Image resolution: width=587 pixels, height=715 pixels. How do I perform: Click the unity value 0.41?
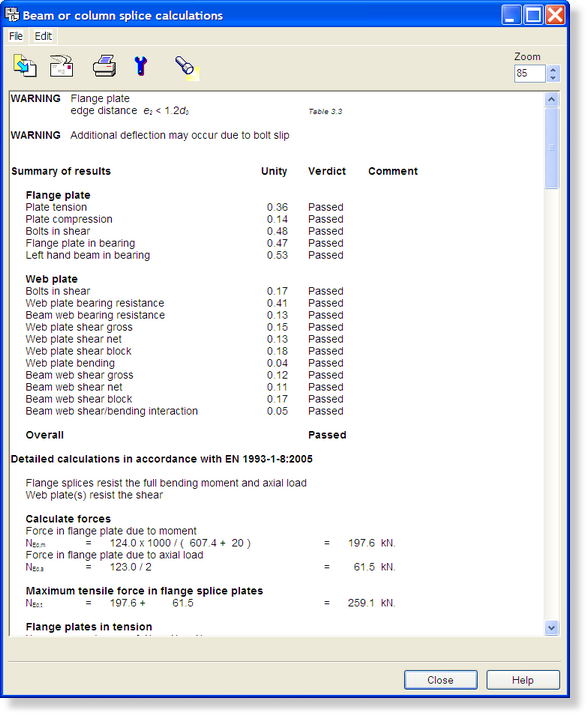point(277,303)
